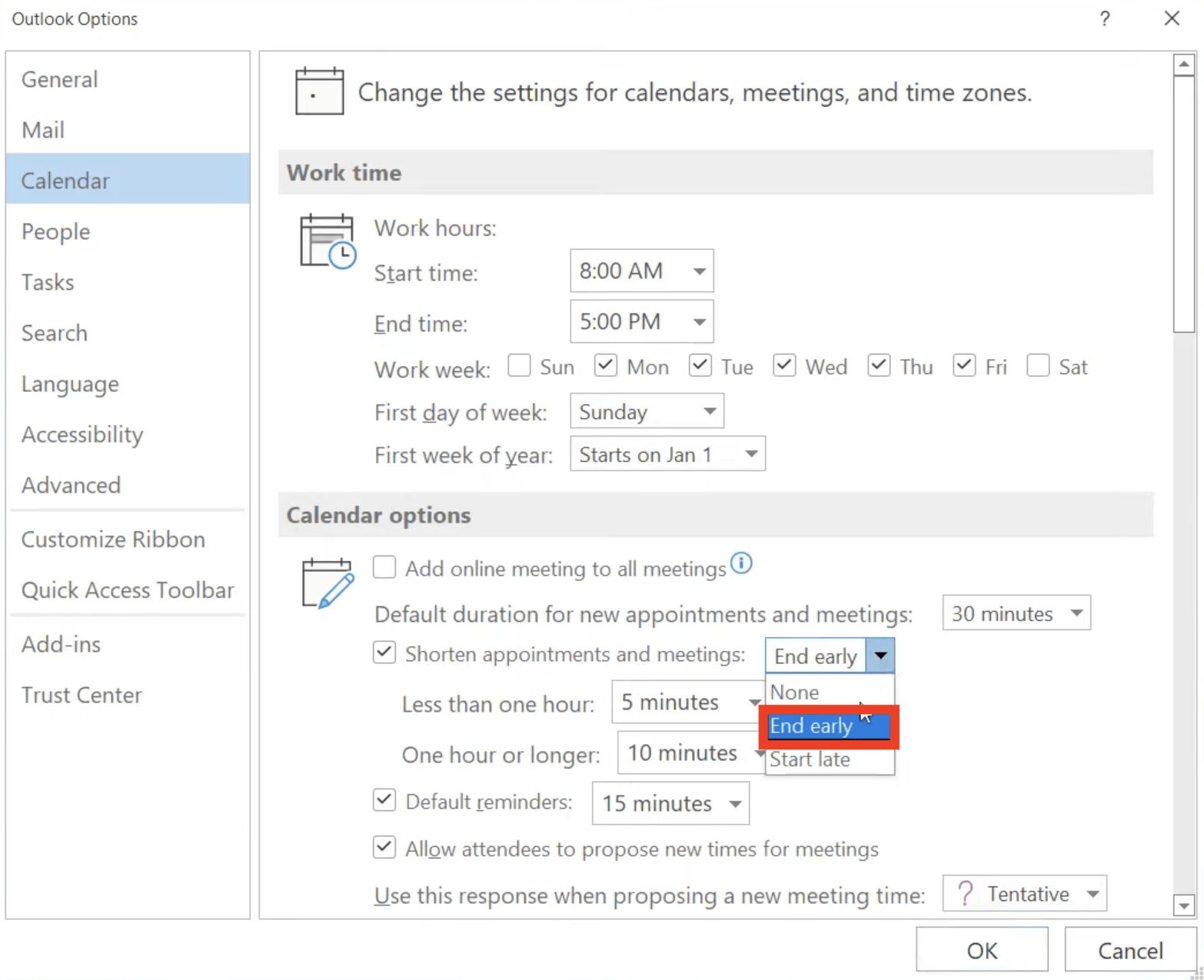Open Customize Ribbon category
The image size is (1204, 980).
point(128,539)
